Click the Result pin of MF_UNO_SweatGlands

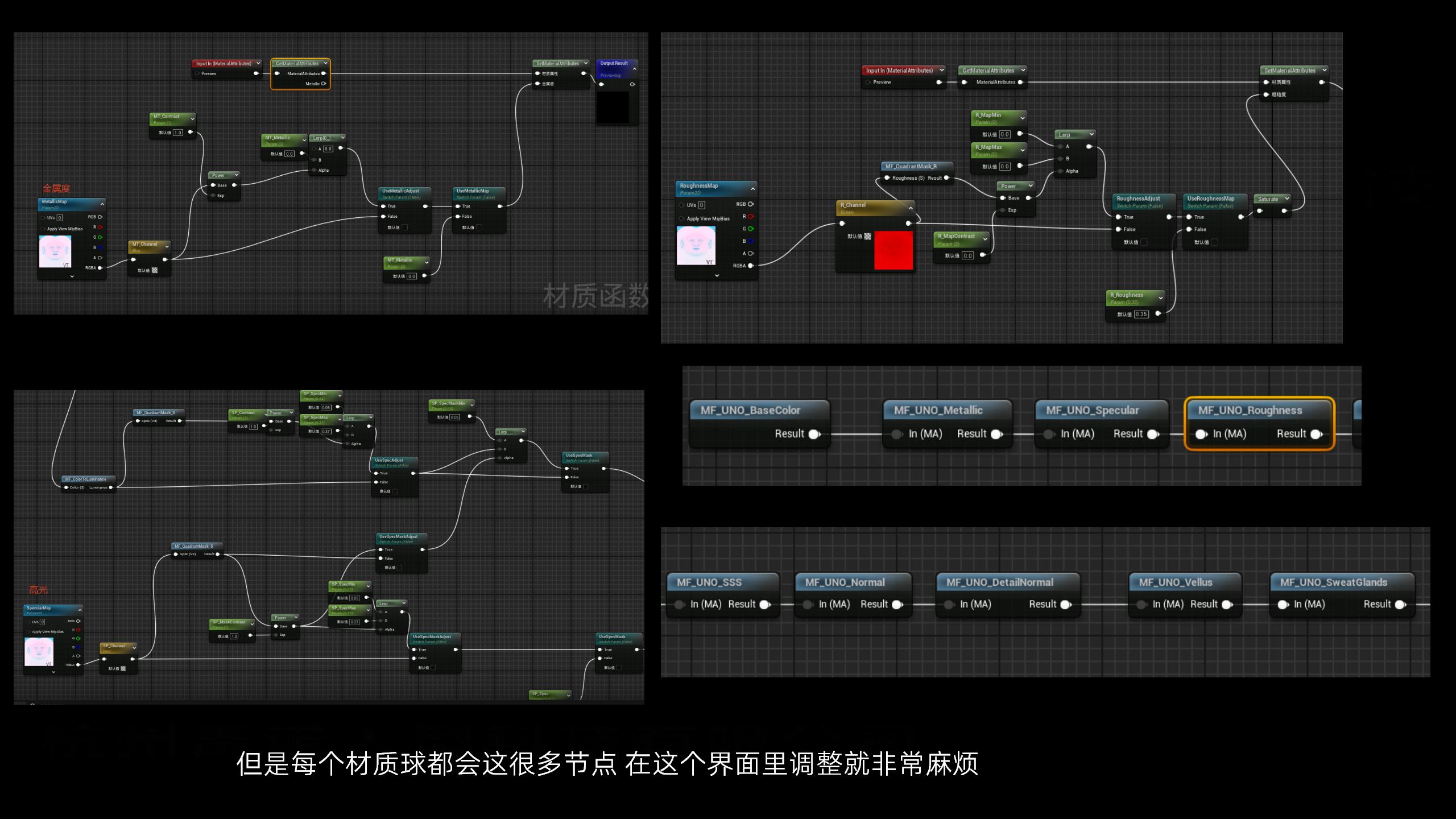1401,605
